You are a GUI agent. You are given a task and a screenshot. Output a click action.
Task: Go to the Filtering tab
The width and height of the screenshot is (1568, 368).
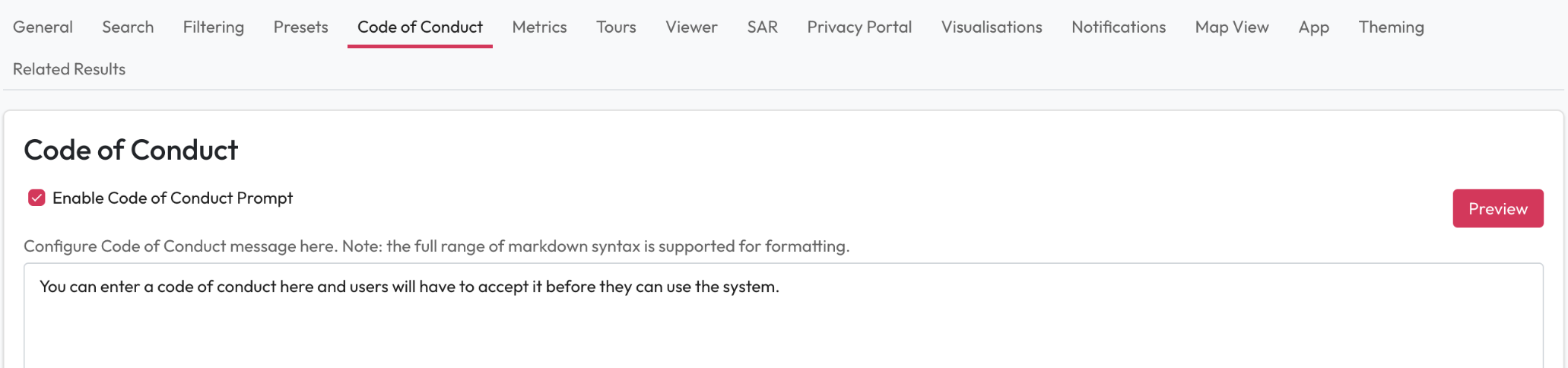213,27
